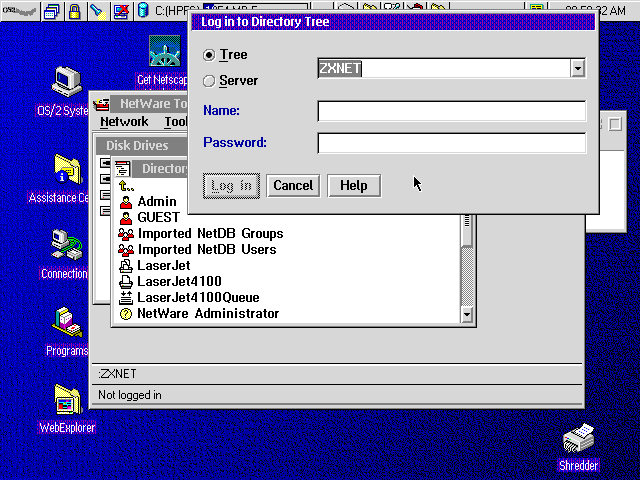Viewport: 640px width, 480px height.
Task: Click the Name input field
Action: 452,111
